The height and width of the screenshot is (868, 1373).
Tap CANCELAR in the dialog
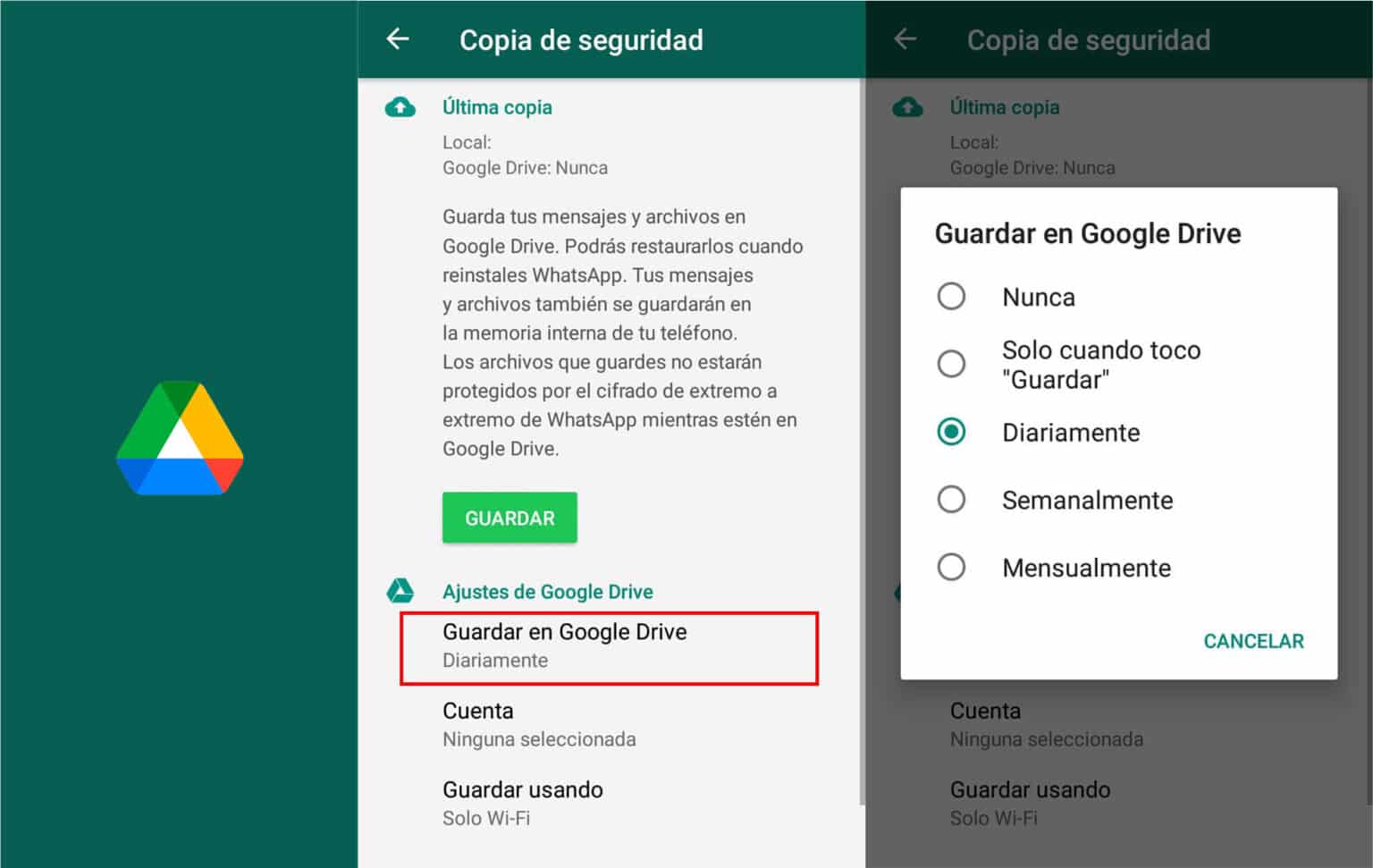pyautogui.click(x=1253, y=641)
